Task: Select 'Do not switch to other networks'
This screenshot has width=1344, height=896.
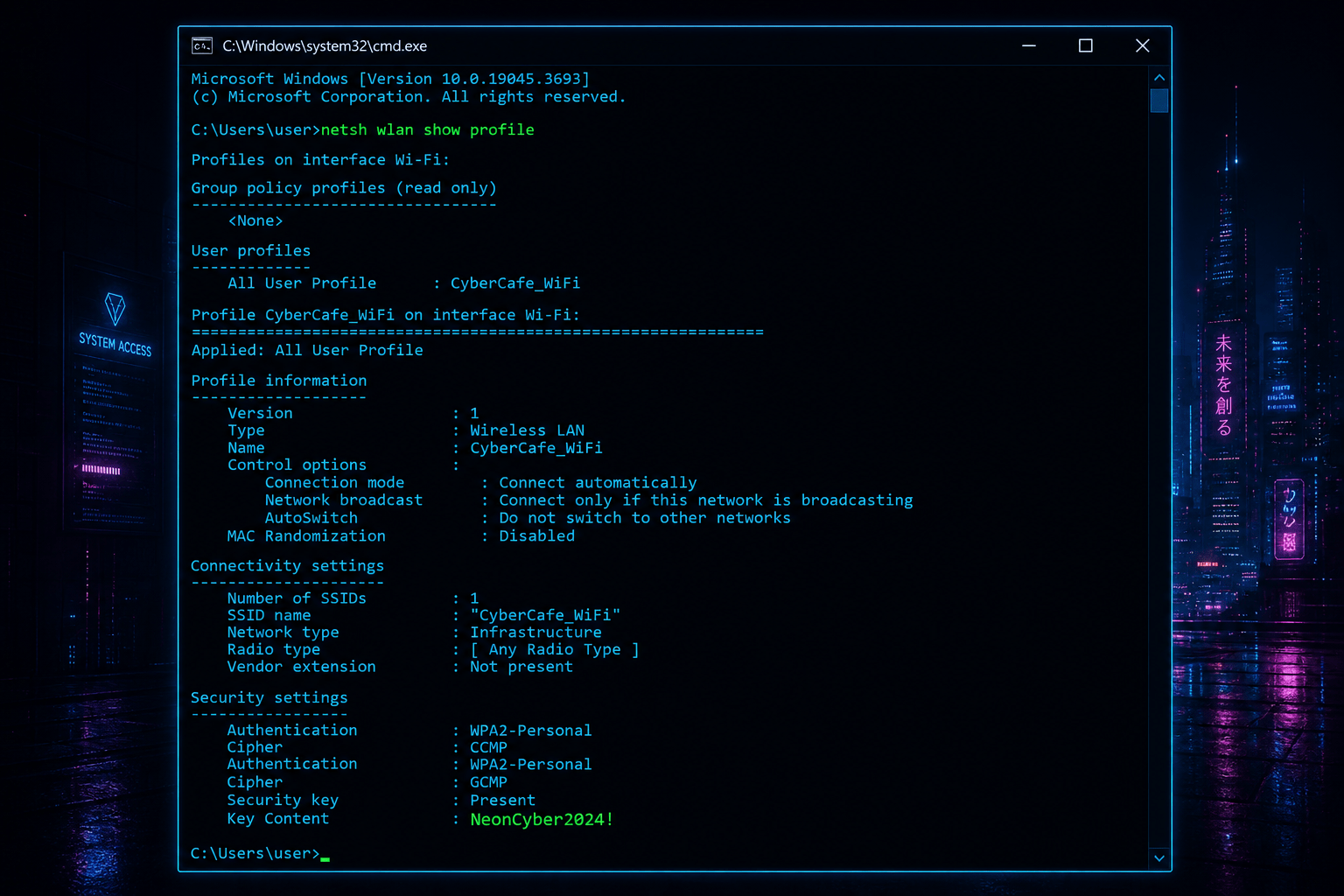Action: point(645,518)
